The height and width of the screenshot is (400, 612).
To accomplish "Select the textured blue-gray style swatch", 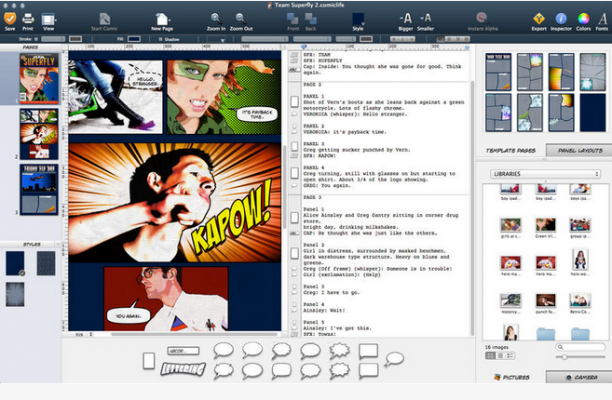I will click(46, 263).
